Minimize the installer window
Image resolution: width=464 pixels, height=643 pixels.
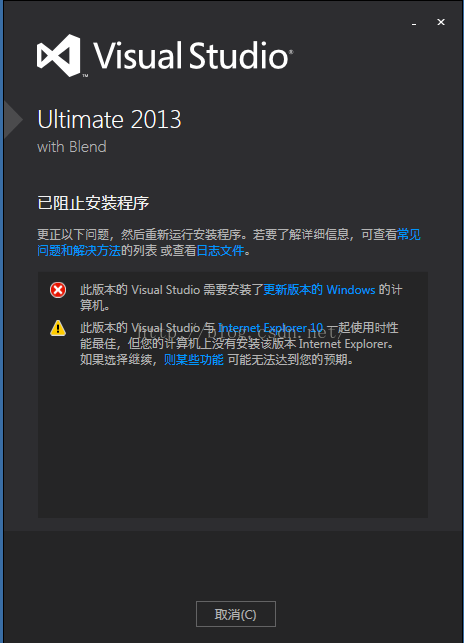(414, 23)
